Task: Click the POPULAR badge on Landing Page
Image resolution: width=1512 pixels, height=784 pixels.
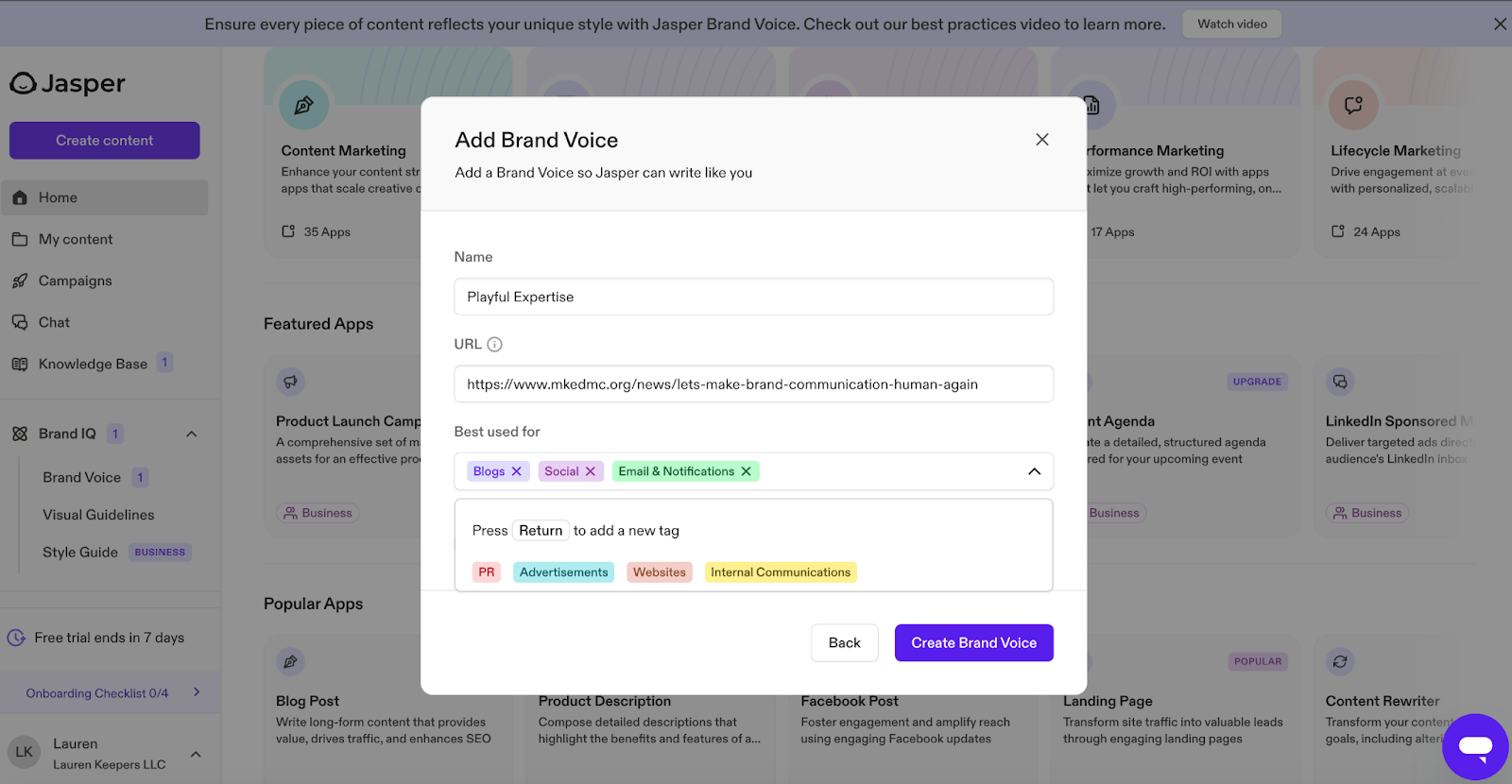Action: (x=1258, y=661)
